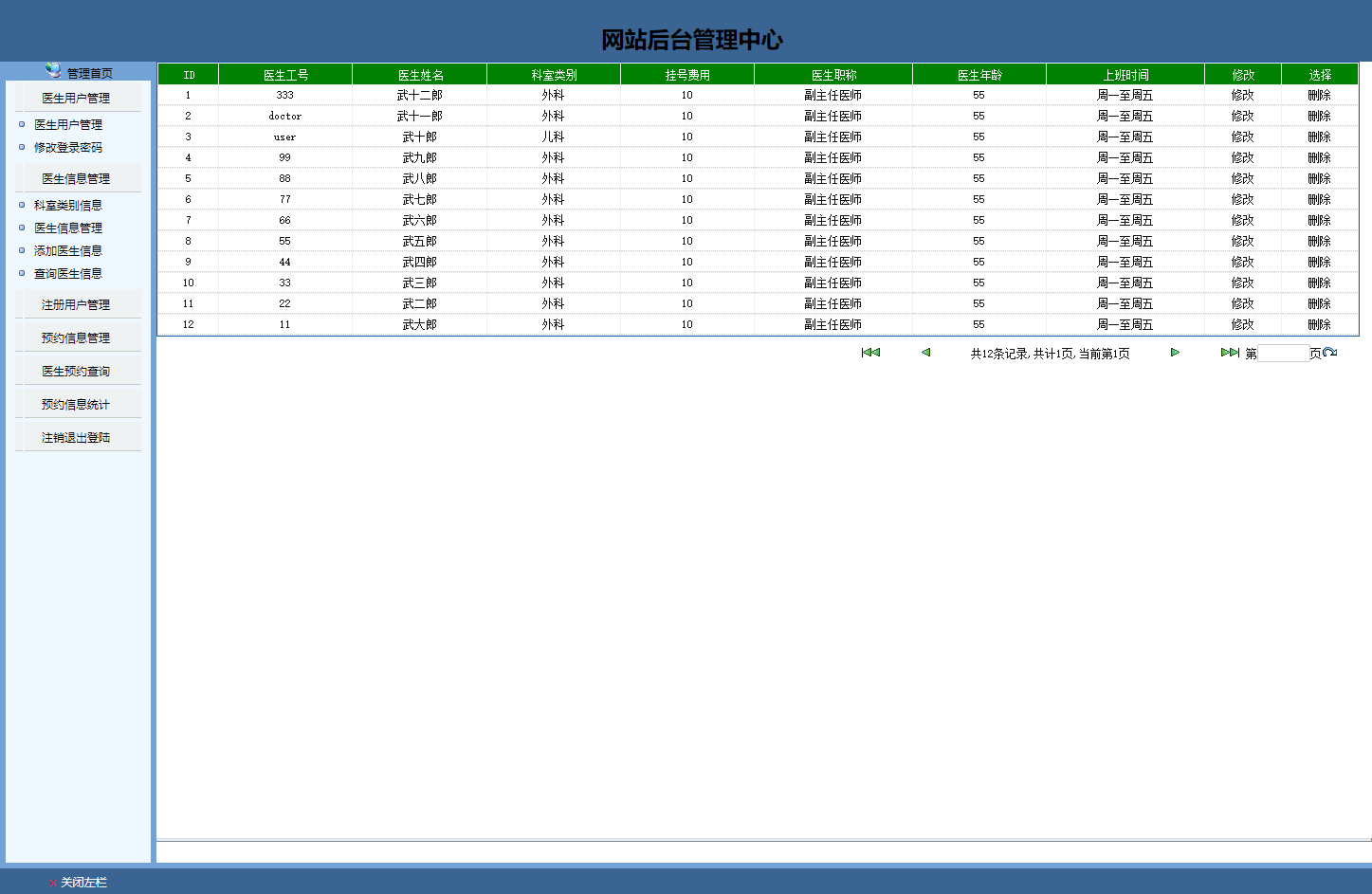The height and width of the screenshot is (894, 1372).
Task: Click the 关闭左栏 link to hide sidebar
Action: (84, 883)
